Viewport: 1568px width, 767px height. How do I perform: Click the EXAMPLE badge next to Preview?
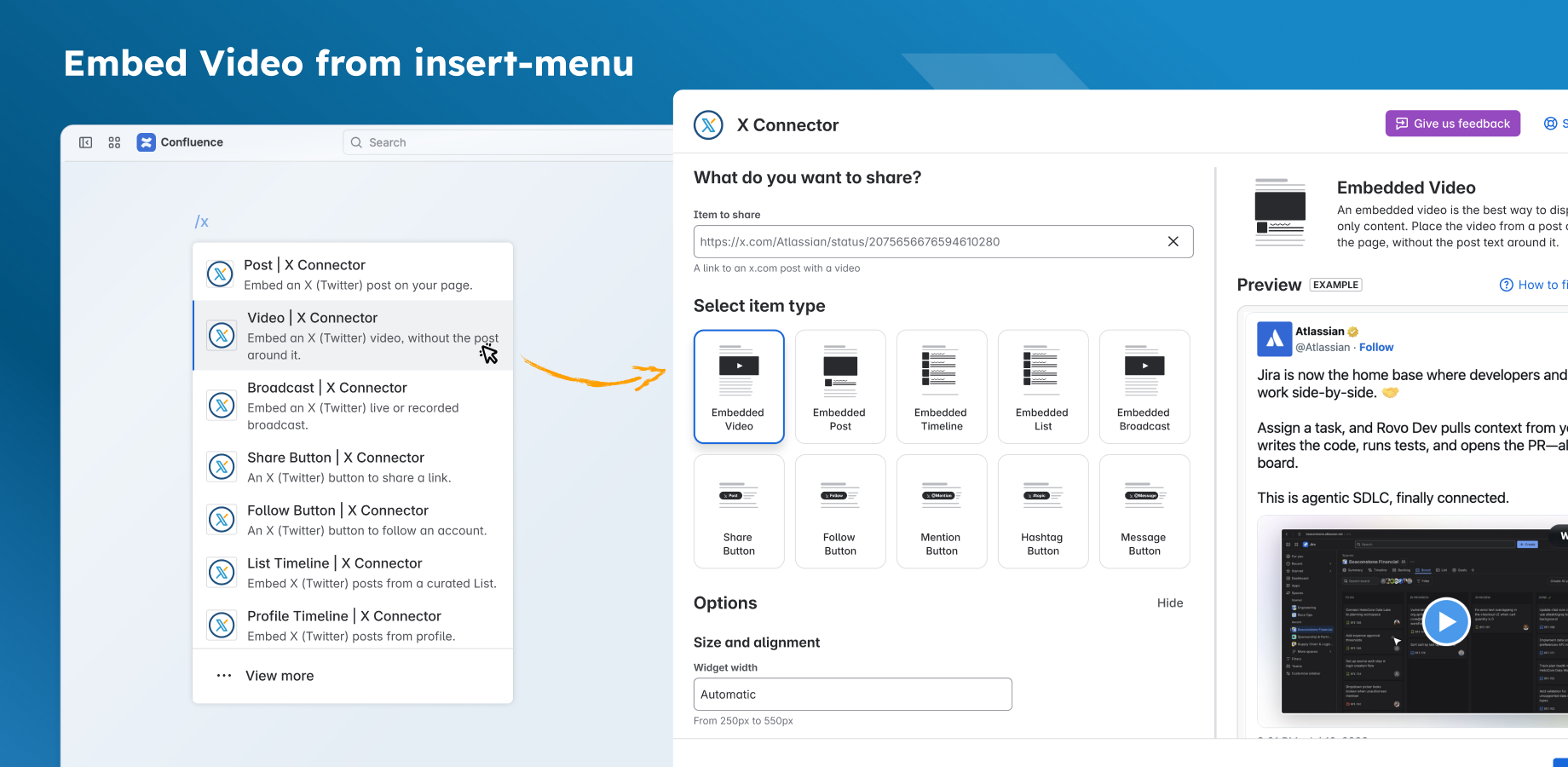[x=1335, y=285]
